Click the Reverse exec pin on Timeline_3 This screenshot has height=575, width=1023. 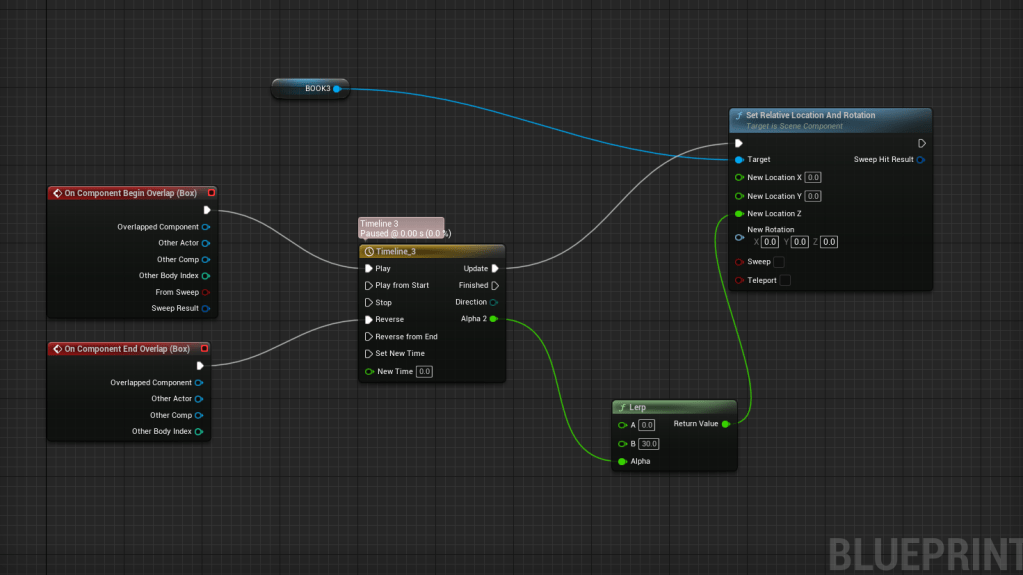pyautogui.click(x=369, y=320)
